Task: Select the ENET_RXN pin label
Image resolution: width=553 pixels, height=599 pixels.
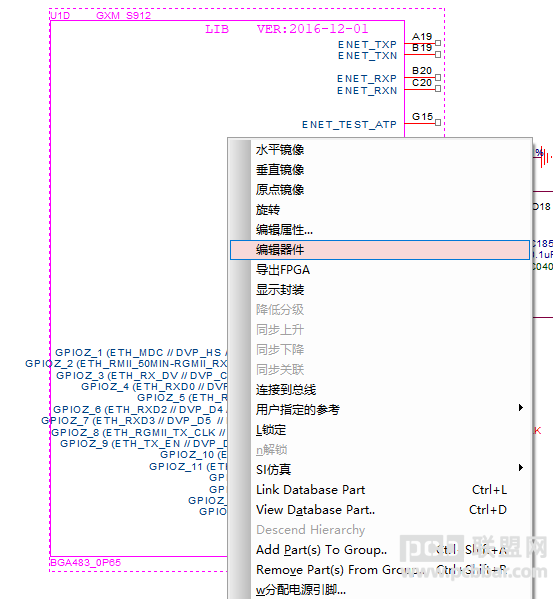Action: click(x=367, y=91)
